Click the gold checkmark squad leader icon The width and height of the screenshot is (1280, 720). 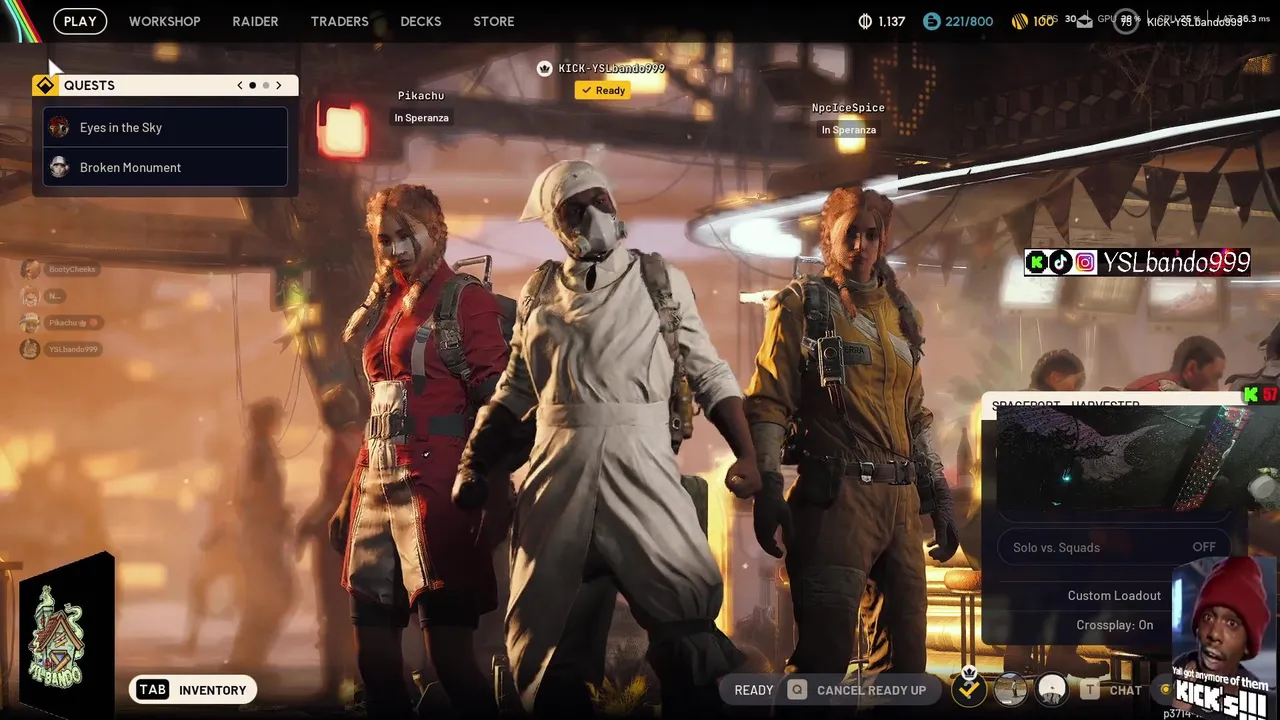click(x=968, y=688)
